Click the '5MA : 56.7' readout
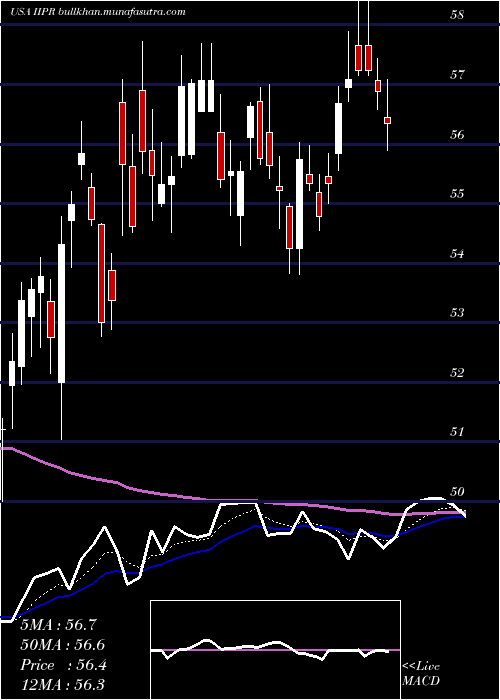This screenshot has width=500, height=700. click(x=58, y=625)
